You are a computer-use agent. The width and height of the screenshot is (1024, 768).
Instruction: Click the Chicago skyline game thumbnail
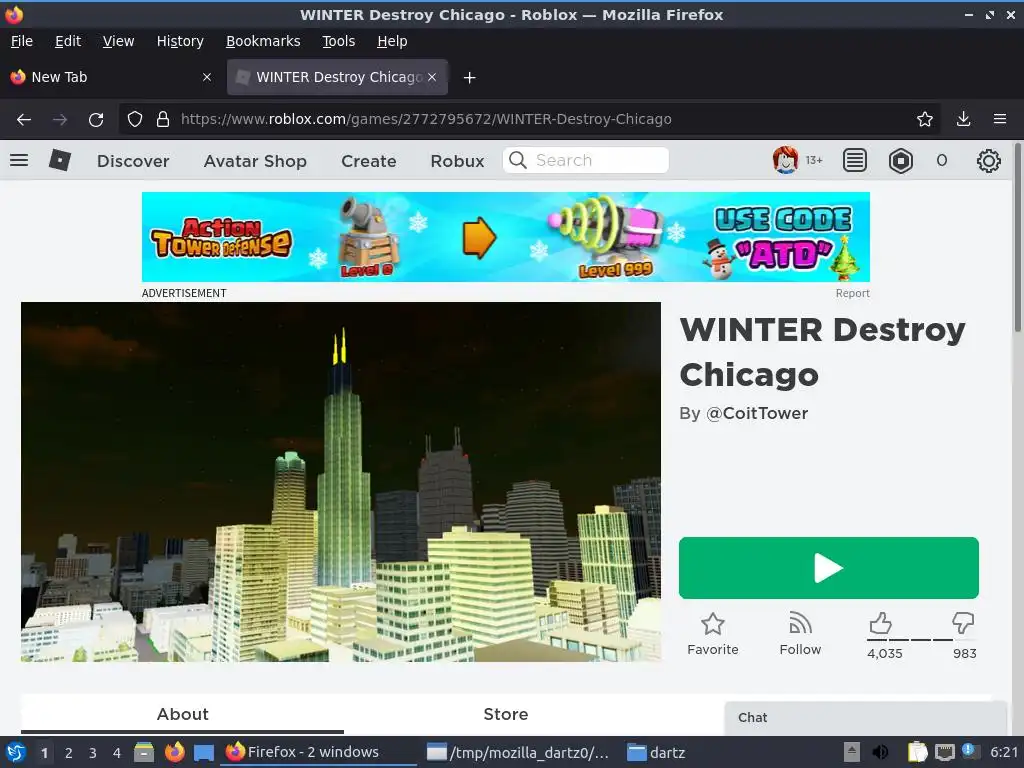(x=341, y=482)
